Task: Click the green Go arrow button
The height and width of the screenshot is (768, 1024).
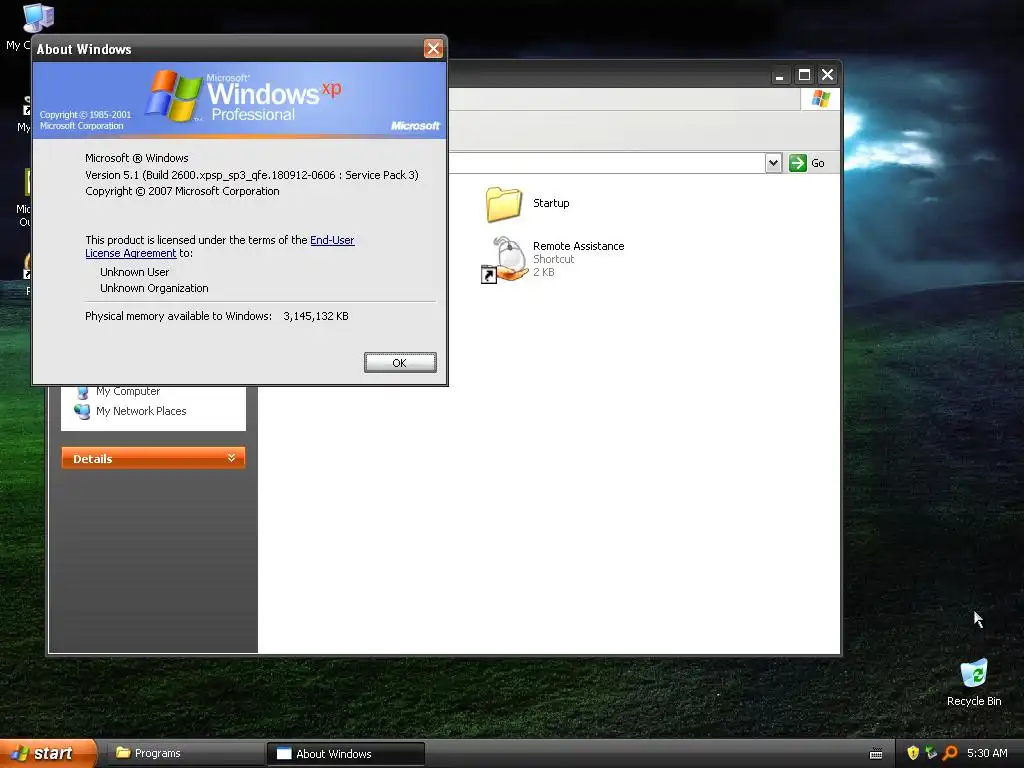Action: tap(797, 163)
